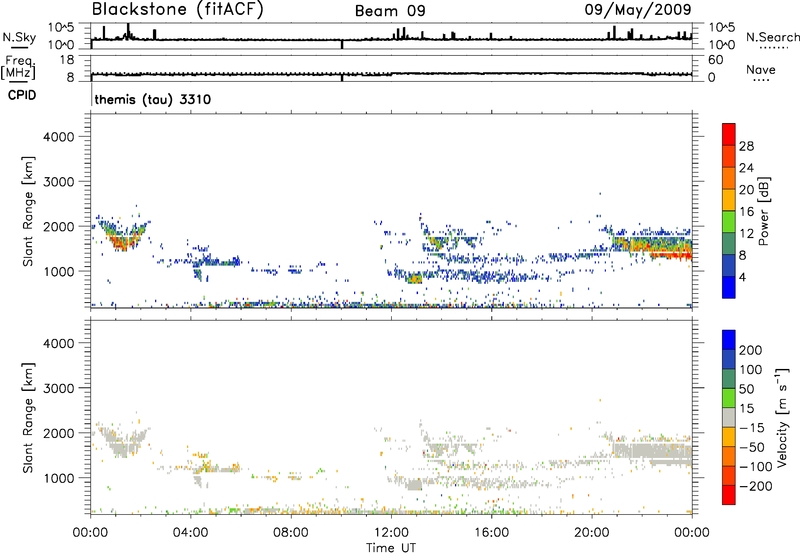The image size is (800, 554).
Task: Click the 'CPID' row label
Action: (x=22, y=95)
